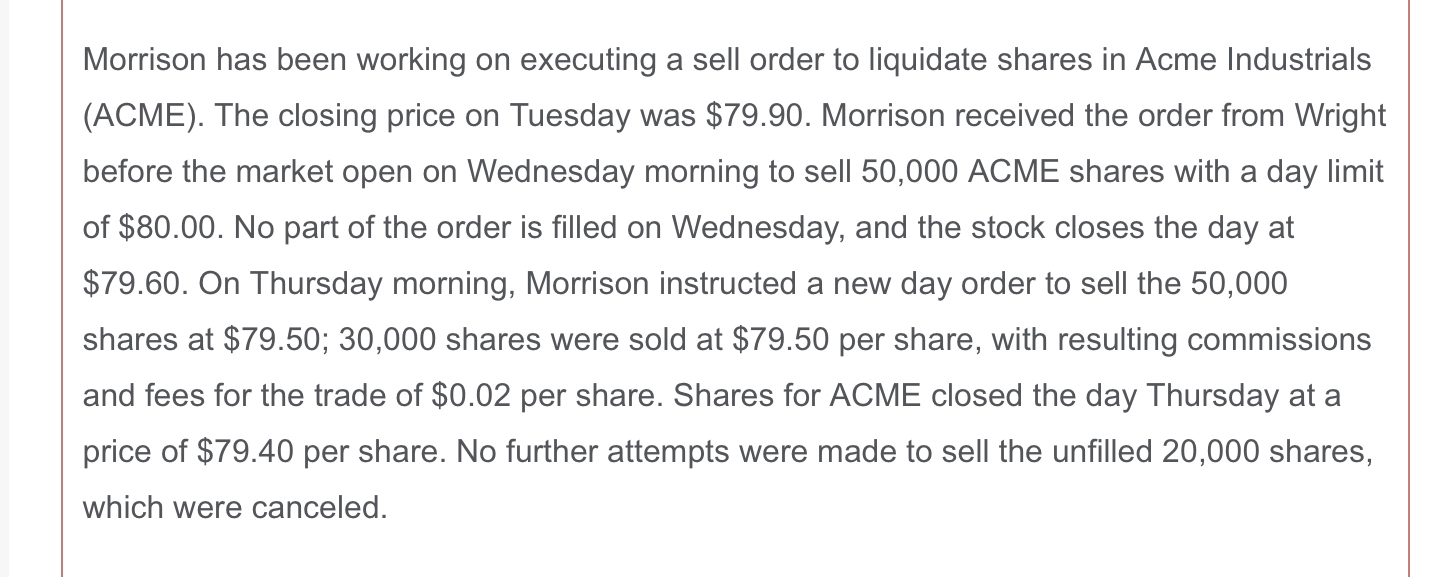Click the "30,000" shares sold figure
This screenshot has width=1444, height=577.
pyautogui.click(x=387, y=340)
